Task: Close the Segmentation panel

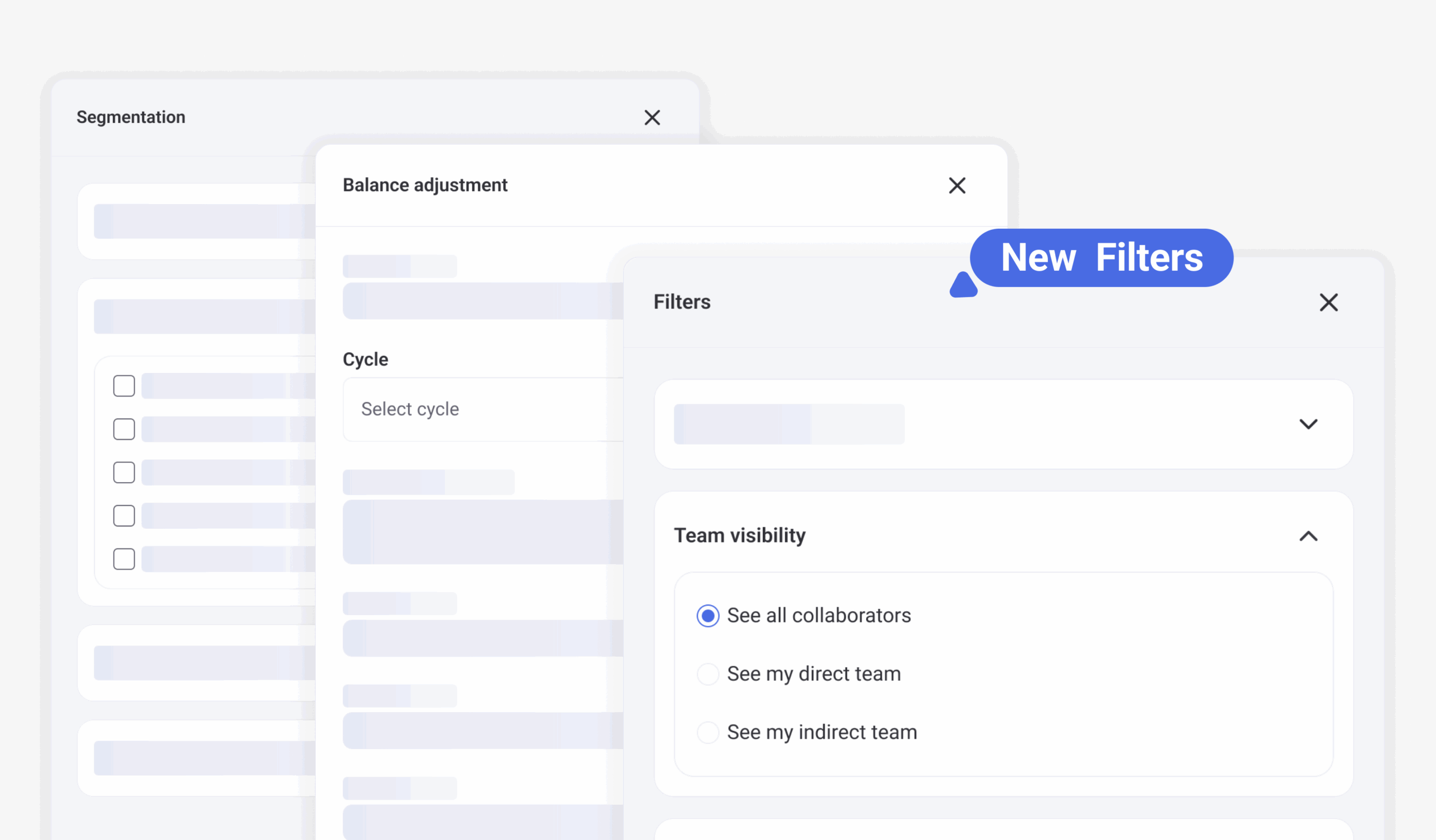Action: [652, 118]
